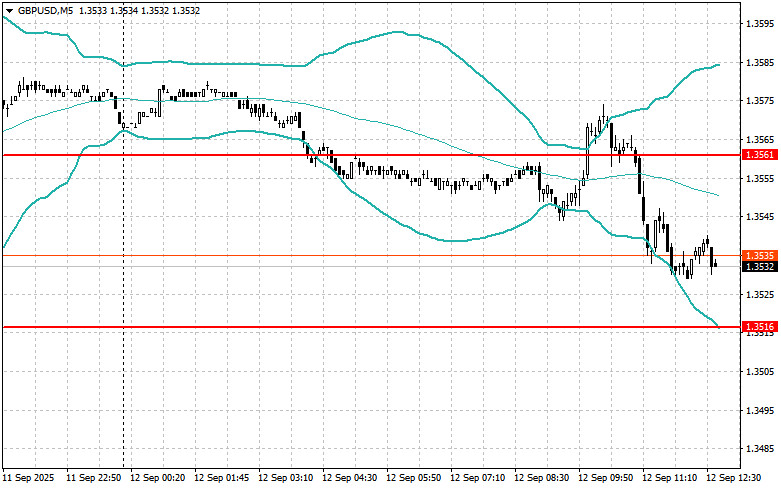Click the '12 Sep 03:10' time axis label
The width and height of the screenshot is (781, 489).
pyautogui.click(x=285, y=478)
